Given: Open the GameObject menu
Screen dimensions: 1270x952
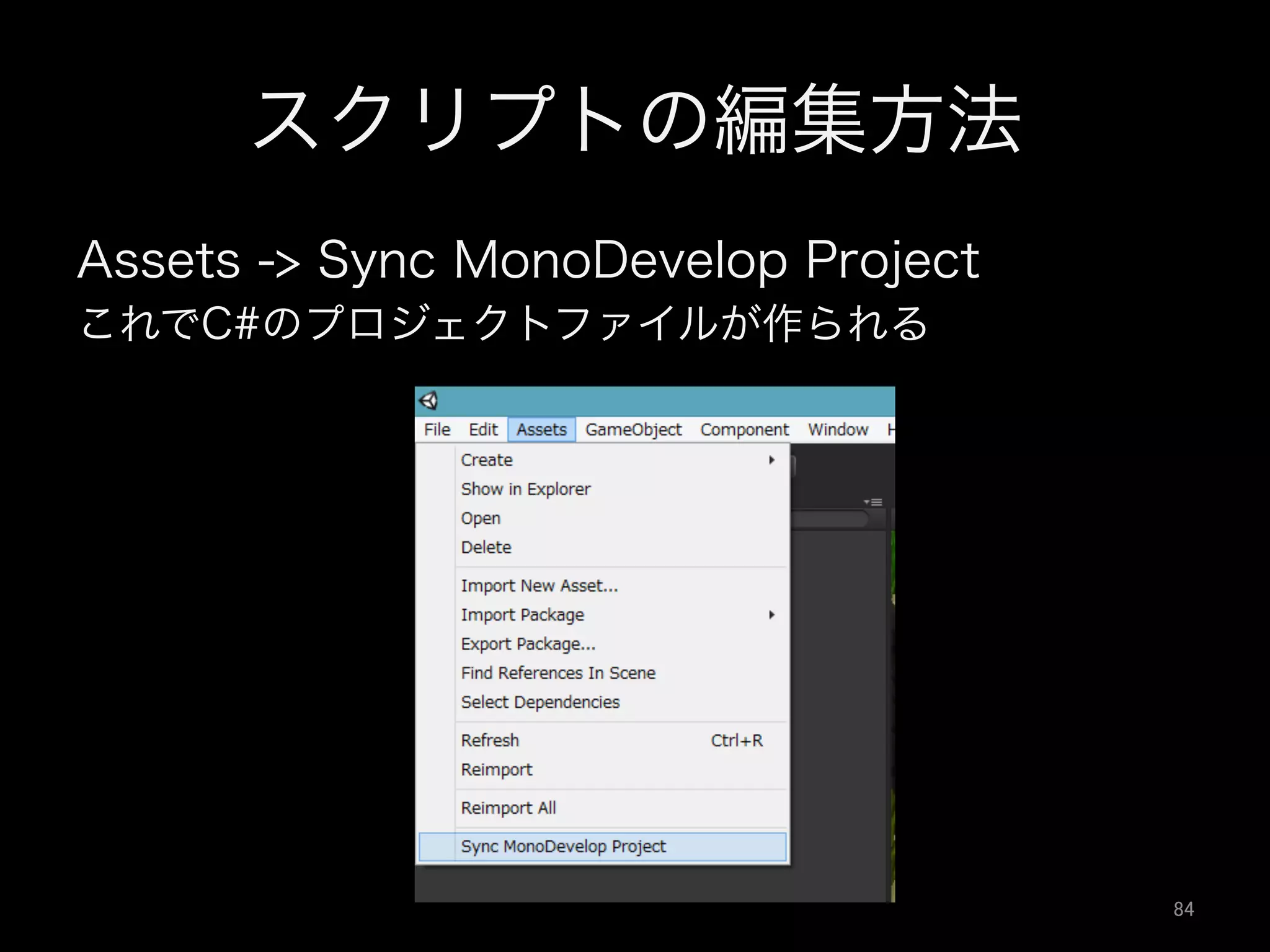Looking at the screenshot, I should point(633,430).
